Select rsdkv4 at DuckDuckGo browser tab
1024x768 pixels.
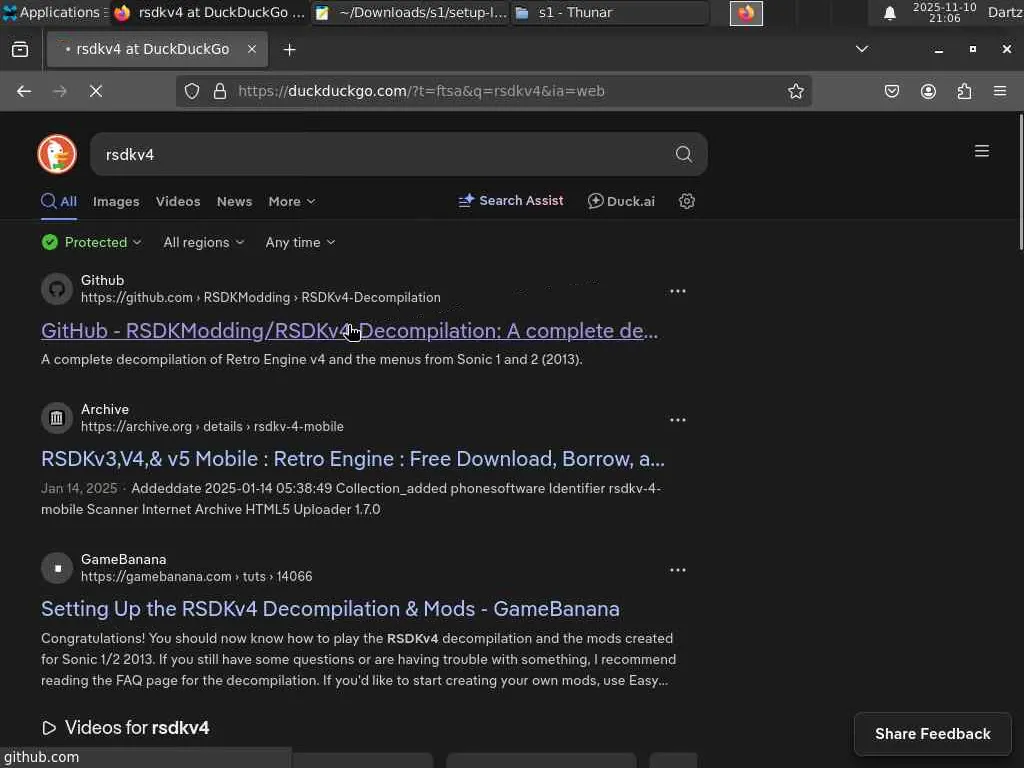point(157,50)
